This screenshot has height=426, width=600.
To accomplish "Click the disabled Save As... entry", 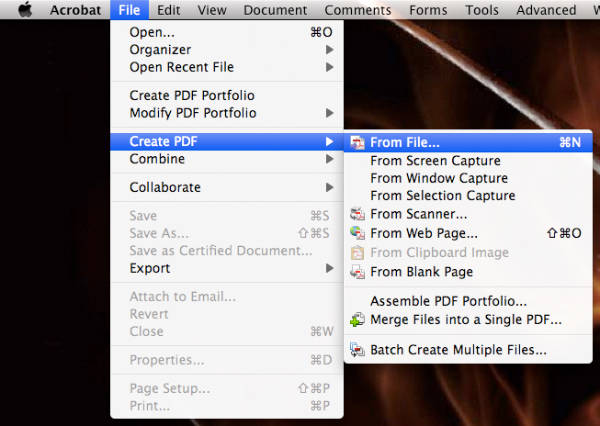I will 227,233.
